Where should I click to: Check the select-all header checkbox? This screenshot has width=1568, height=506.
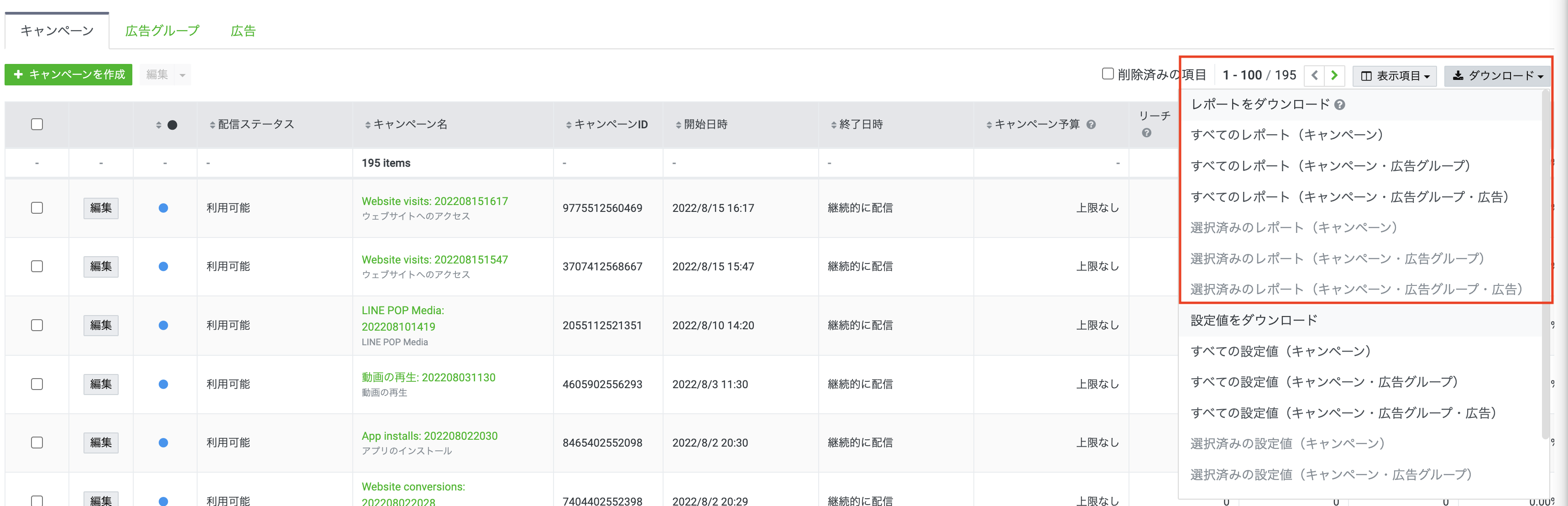[x=37, y=124]
